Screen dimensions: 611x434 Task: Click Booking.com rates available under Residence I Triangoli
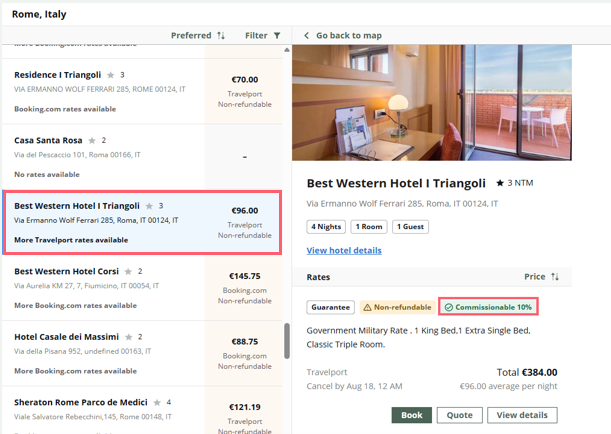click(x=65, y=109)
